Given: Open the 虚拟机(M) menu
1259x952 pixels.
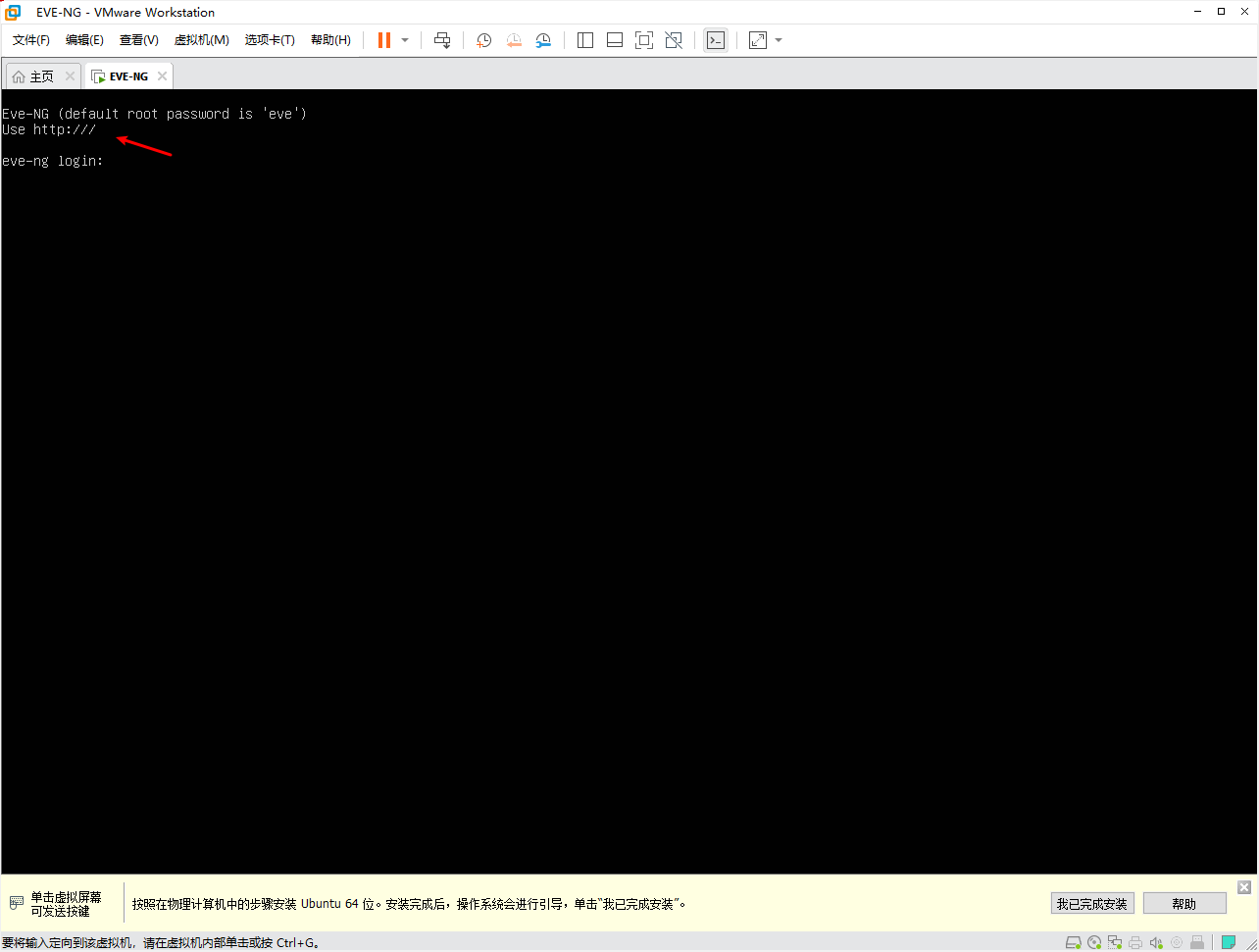Looking at the screenshot, I should 201,40.
